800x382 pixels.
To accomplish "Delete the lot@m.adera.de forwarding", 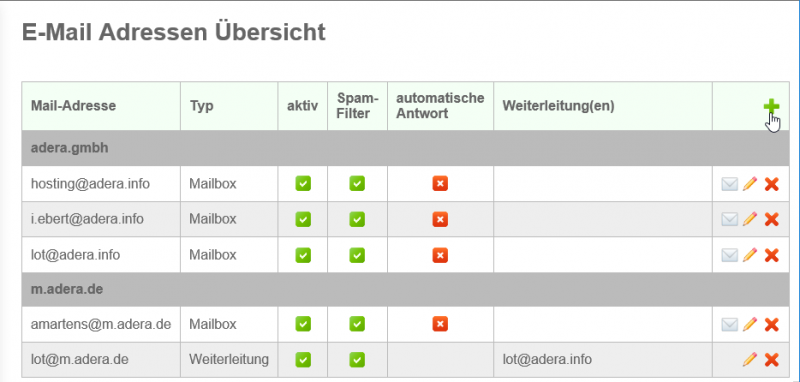I will tap(771, 360).
